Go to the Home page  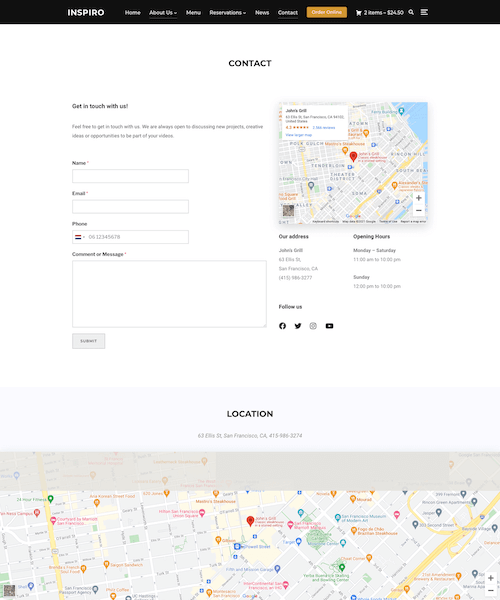point(132,13)
